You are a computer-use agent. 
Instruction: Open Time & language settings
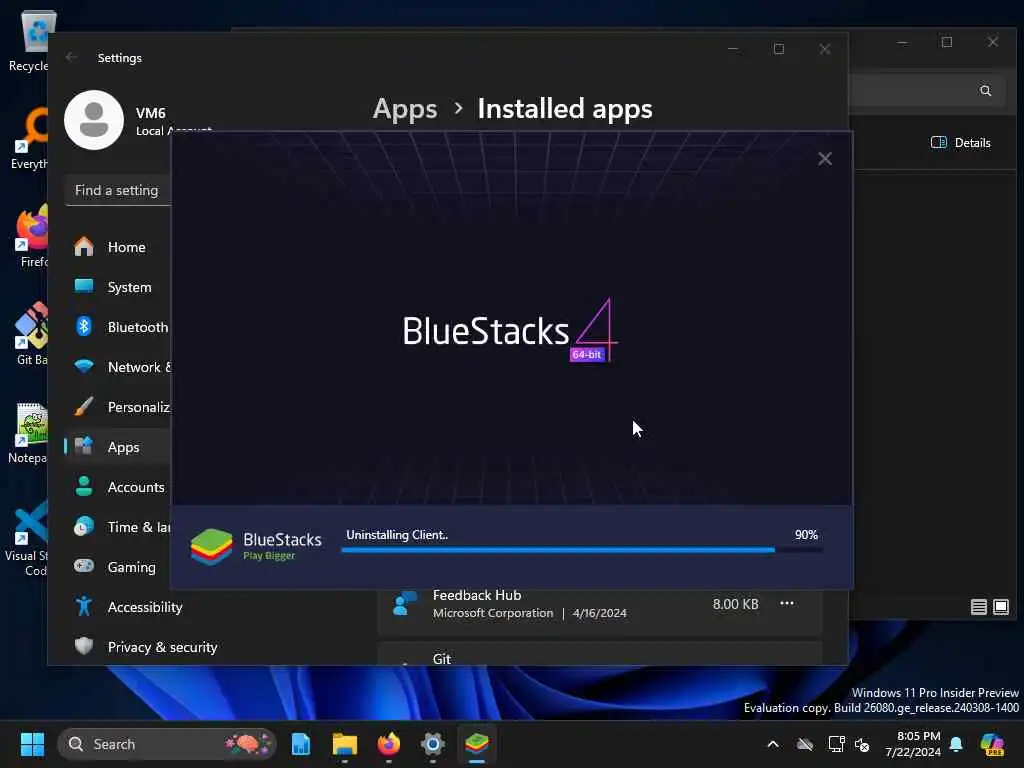pyautogui.click(x=118, y=526)
